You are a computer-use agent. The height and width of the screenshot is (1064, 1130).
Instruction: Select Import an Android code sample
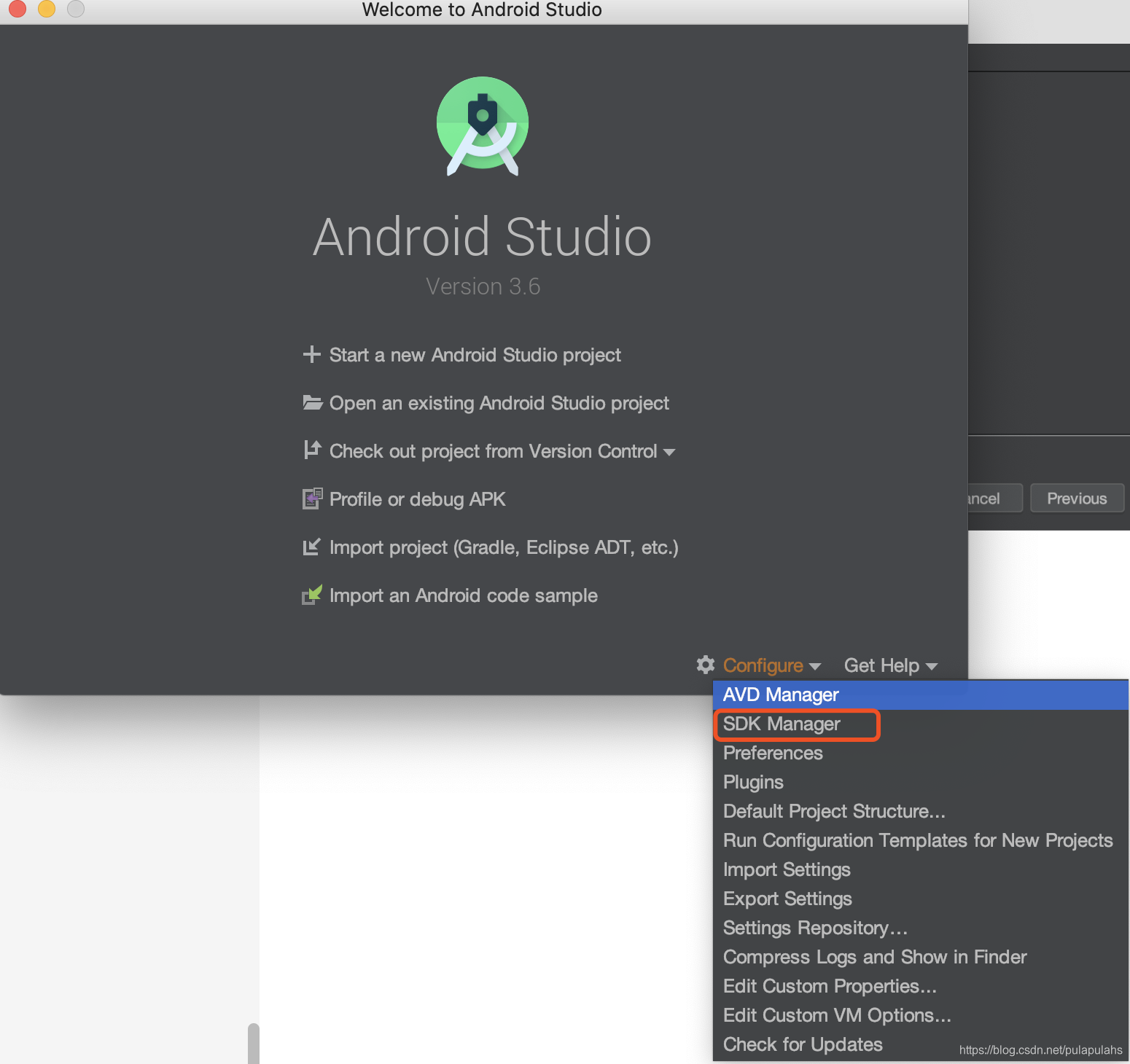click(x=464, y=595)
